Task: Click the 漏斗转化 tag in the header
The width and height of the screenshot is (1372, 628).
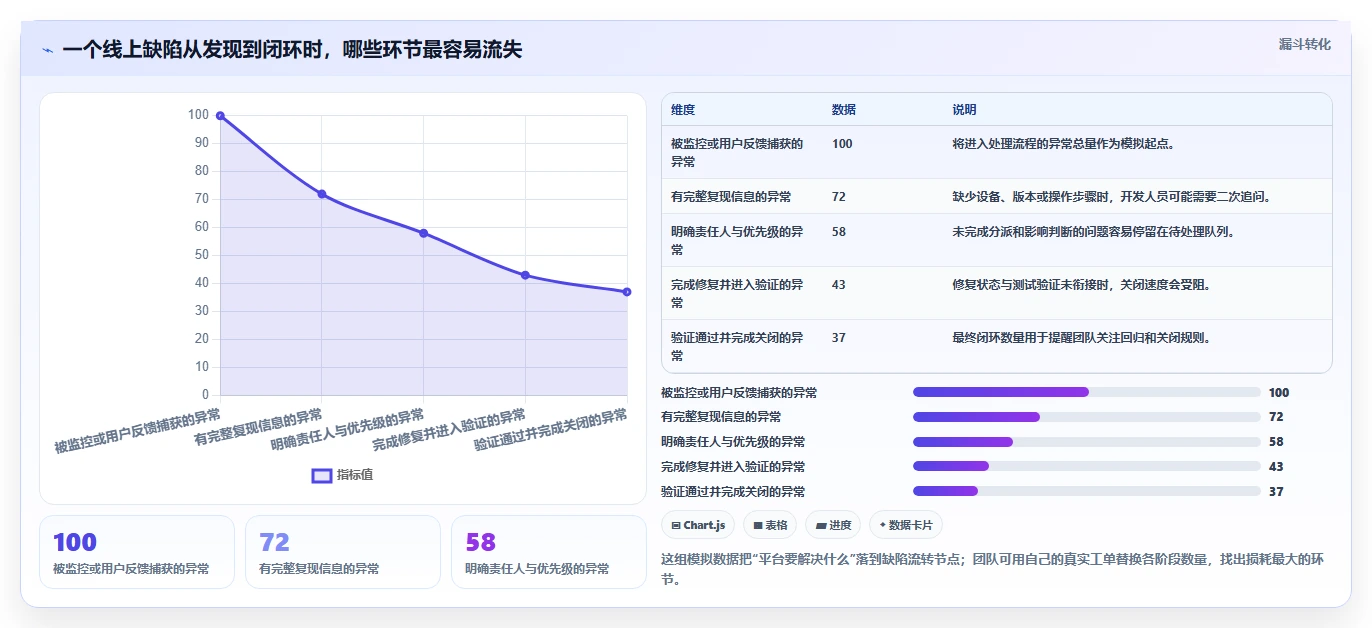Action: point(1305,44)
